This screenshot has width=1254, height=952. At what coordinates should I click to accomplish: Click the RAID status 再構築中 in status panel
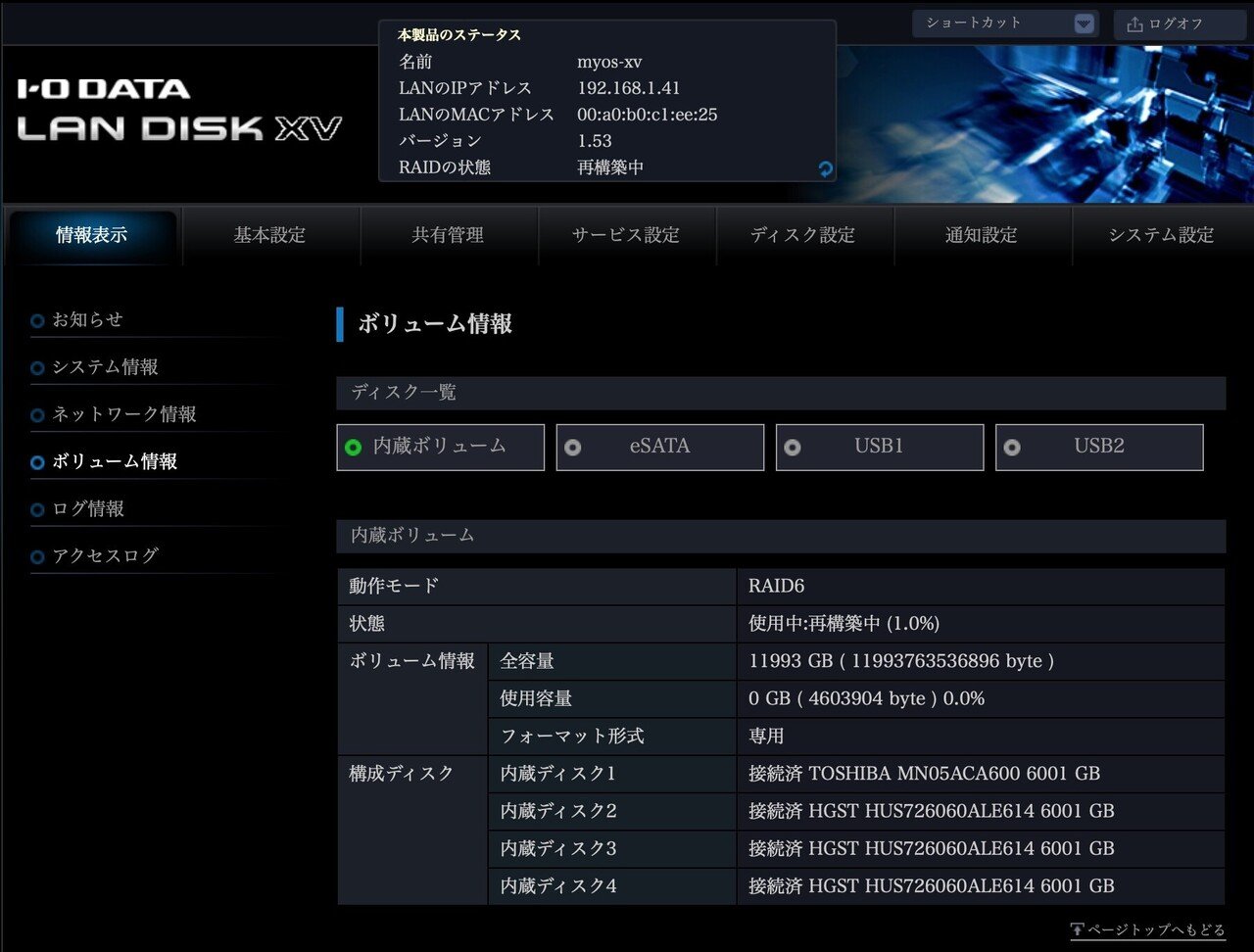pos(610,167)
